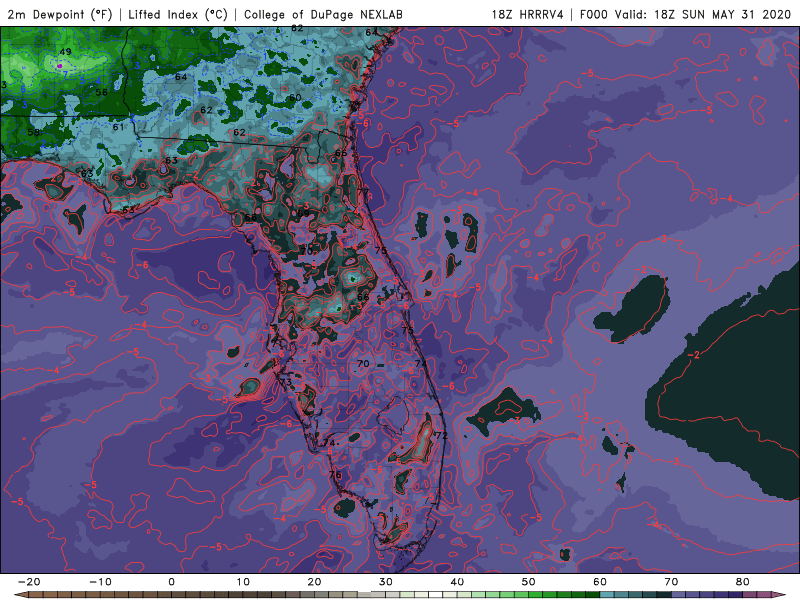Click the 77 dewpoint value on the east coast
This screenshot has width=800, height=600.
click(x=363, y=192)
